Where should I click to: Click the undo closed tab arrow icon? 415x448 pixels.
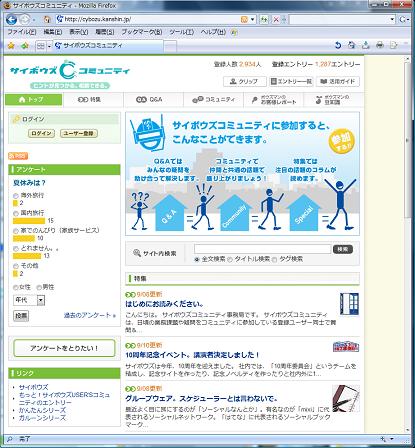click(338, 45)
